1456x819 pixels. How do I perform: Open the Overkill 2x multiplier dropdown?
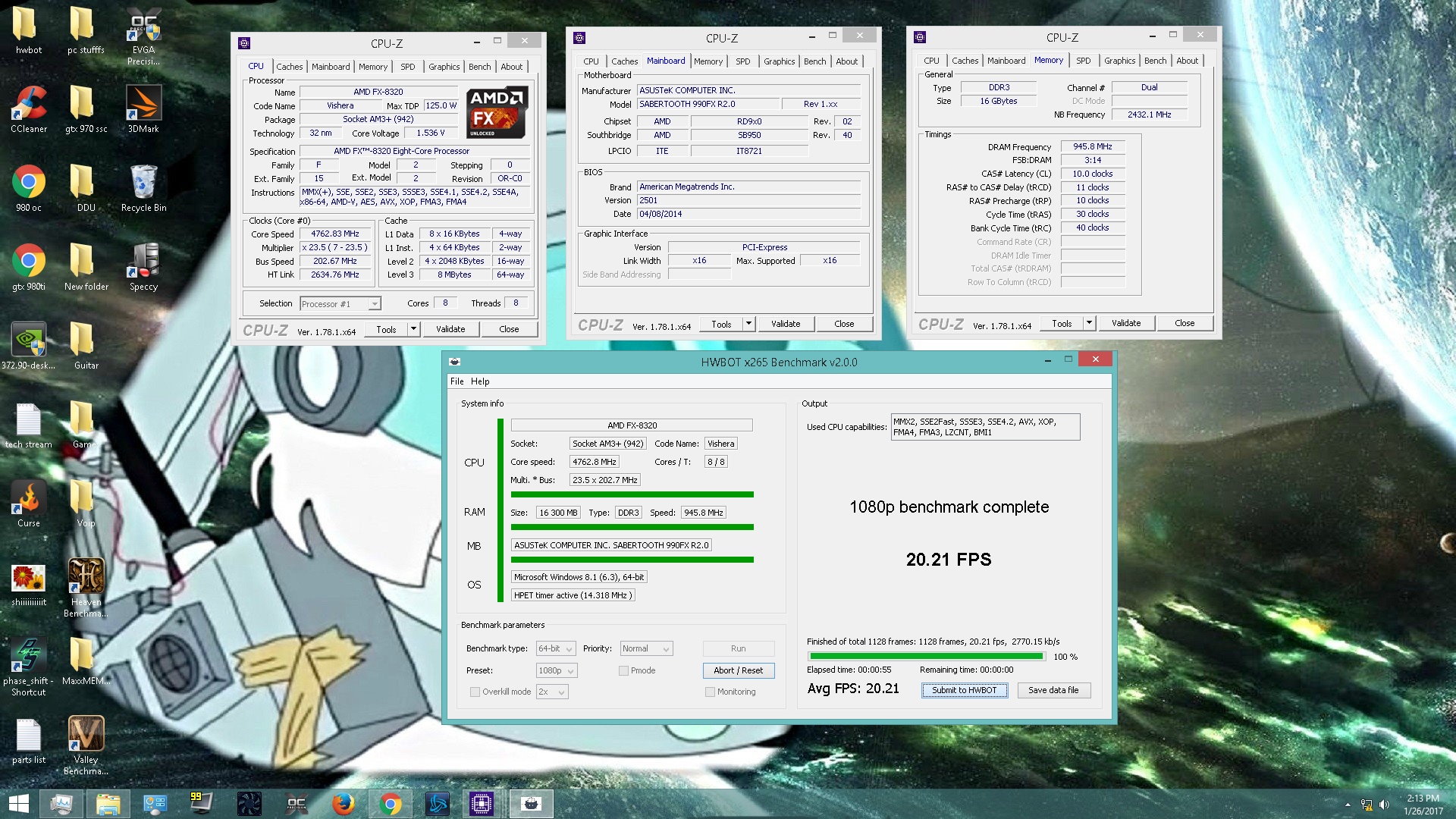coord(552,692)
